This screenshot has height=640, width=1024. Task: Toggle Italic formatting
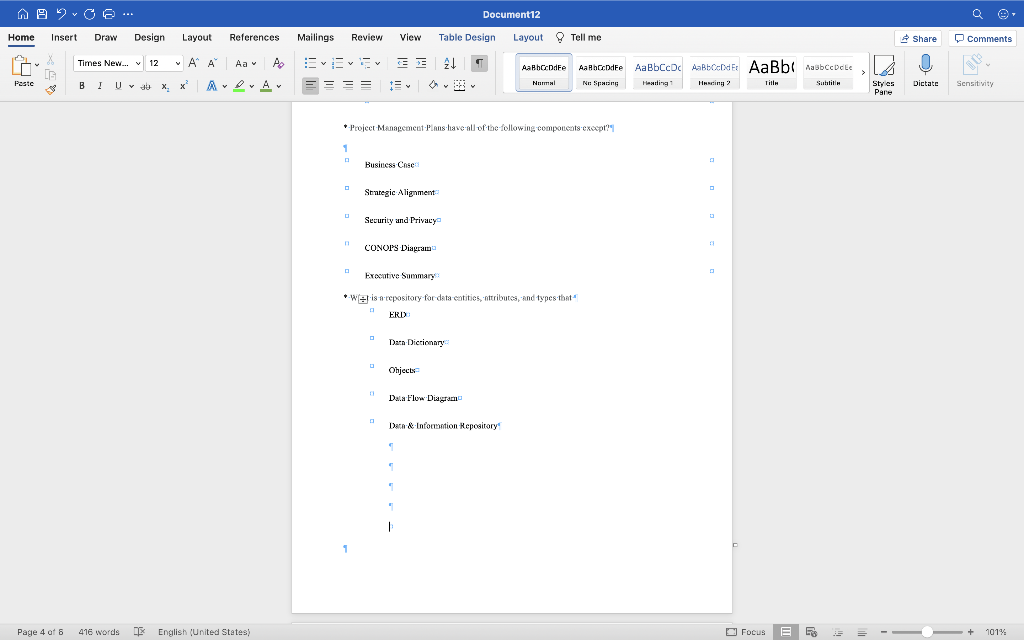pyautogui.click(x=100, y=86)
